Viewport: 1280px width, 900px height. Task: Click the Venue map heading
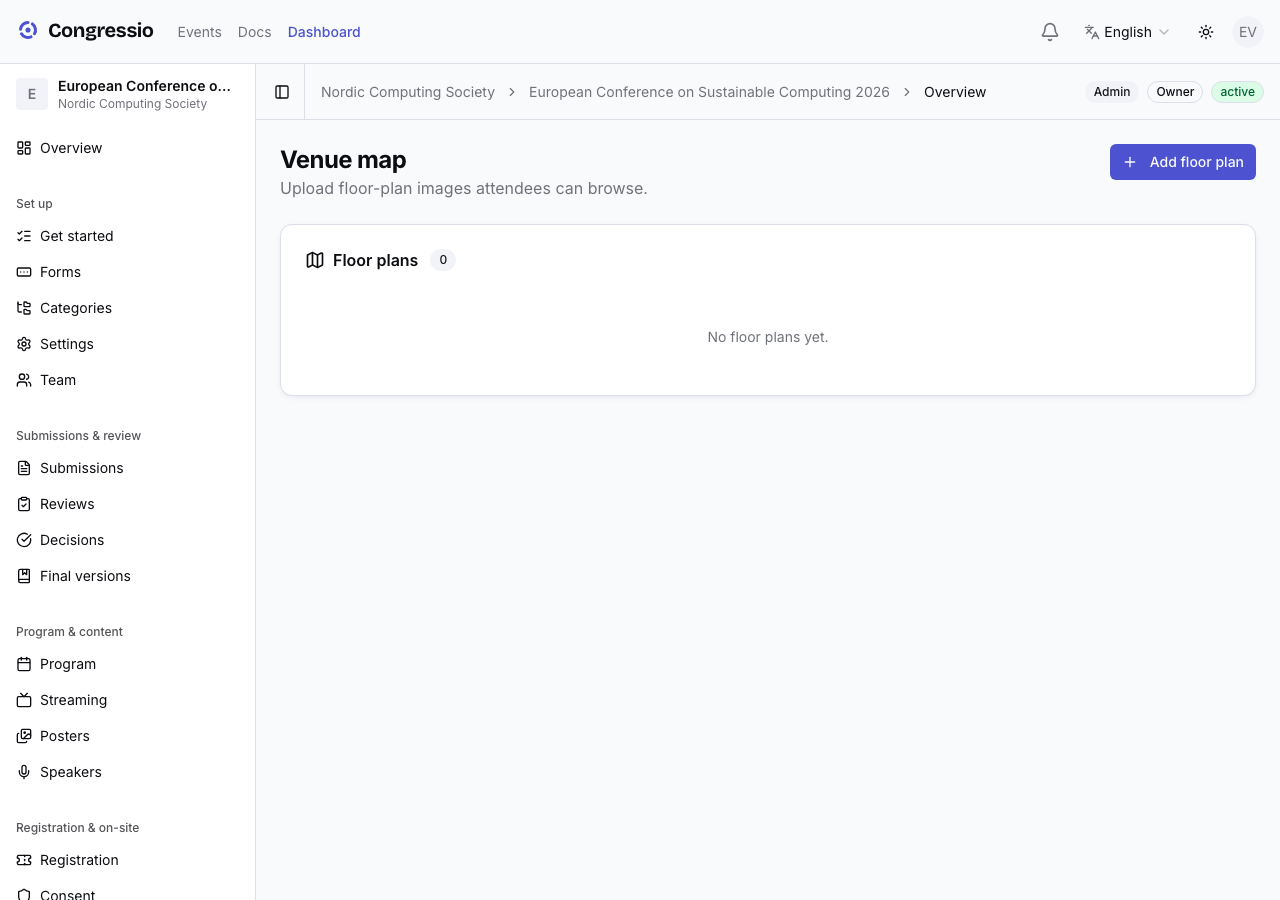click(343, 160)
